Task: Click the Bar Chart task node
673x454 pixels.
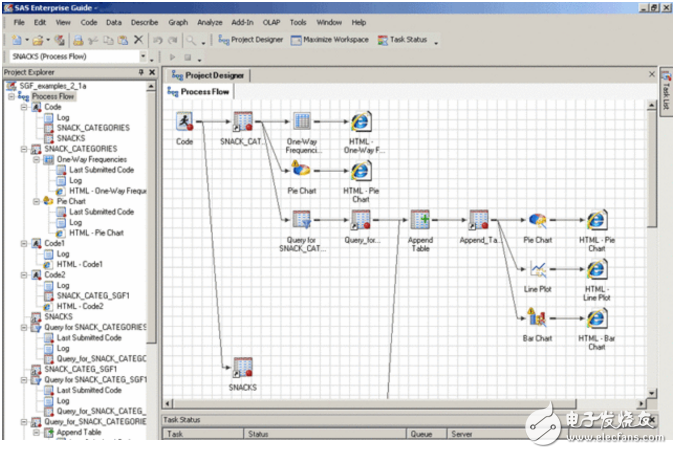Action: tap(537, 319)
